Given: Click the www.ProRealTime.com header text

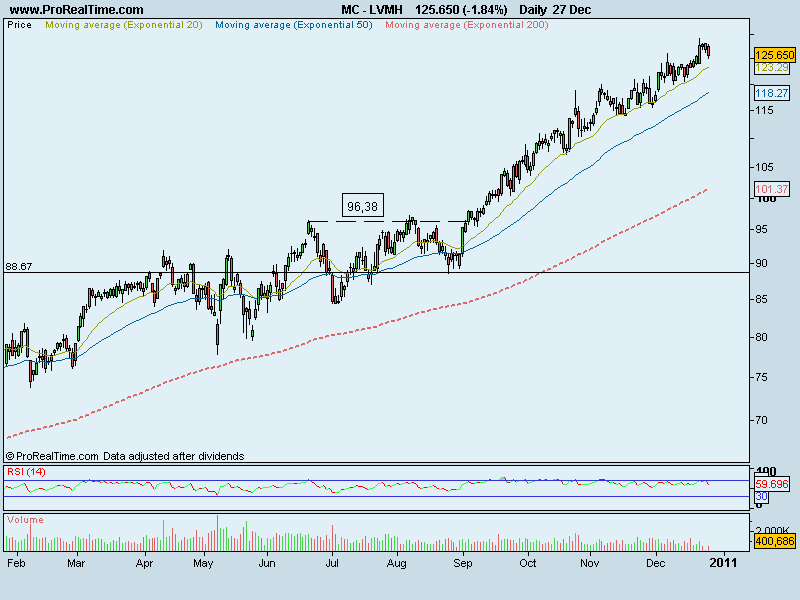Looking at the screenshot, I should pos(77,10).
